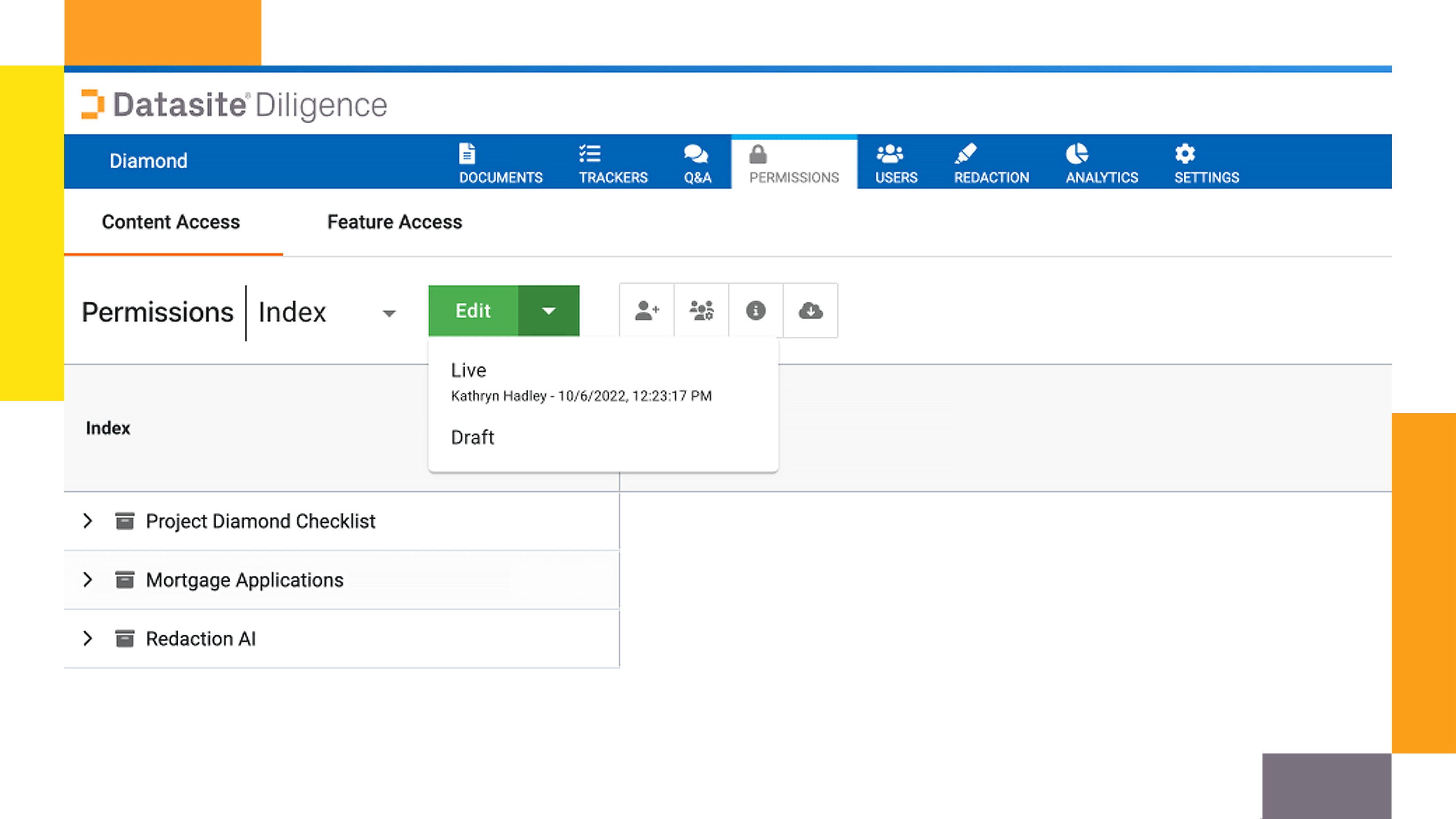Screen dimensions: 1456x819
Task: Open the Analytics pie chart section
Action: coord(1102,163)
